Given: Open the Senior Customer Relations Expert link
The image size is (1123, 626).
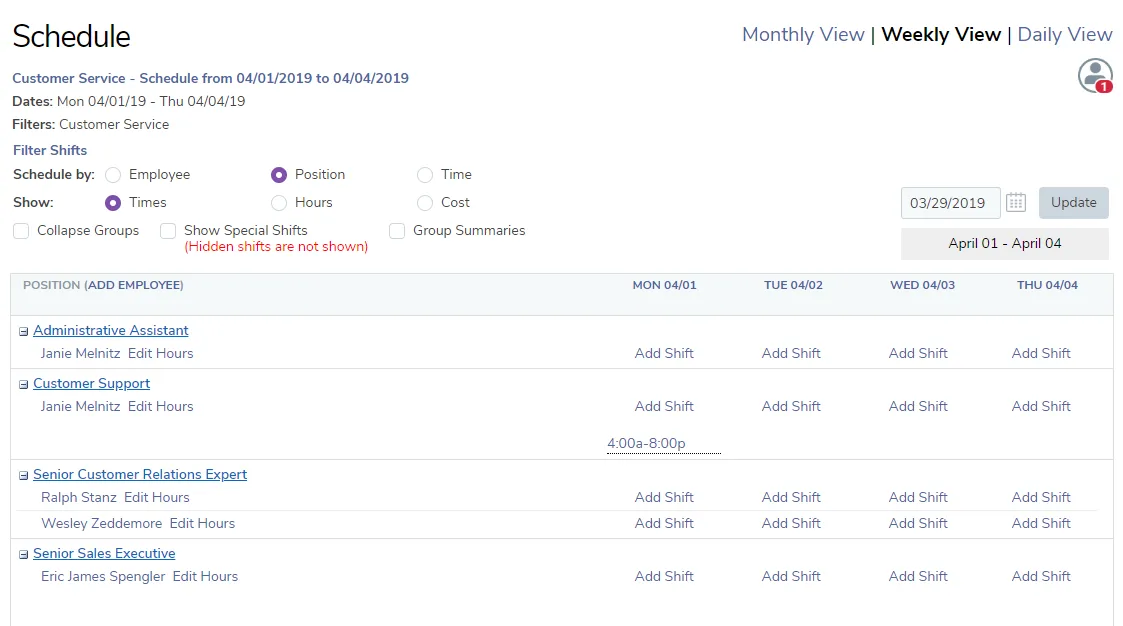Looking at the screenshot, I should click(140, 474).
